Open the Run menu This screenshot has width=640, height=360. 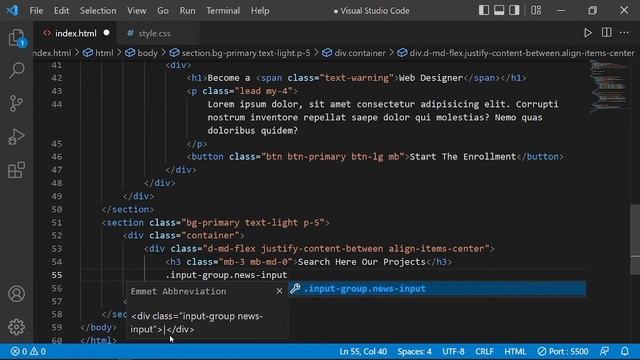pyautogui.click(x=187, y=11)
